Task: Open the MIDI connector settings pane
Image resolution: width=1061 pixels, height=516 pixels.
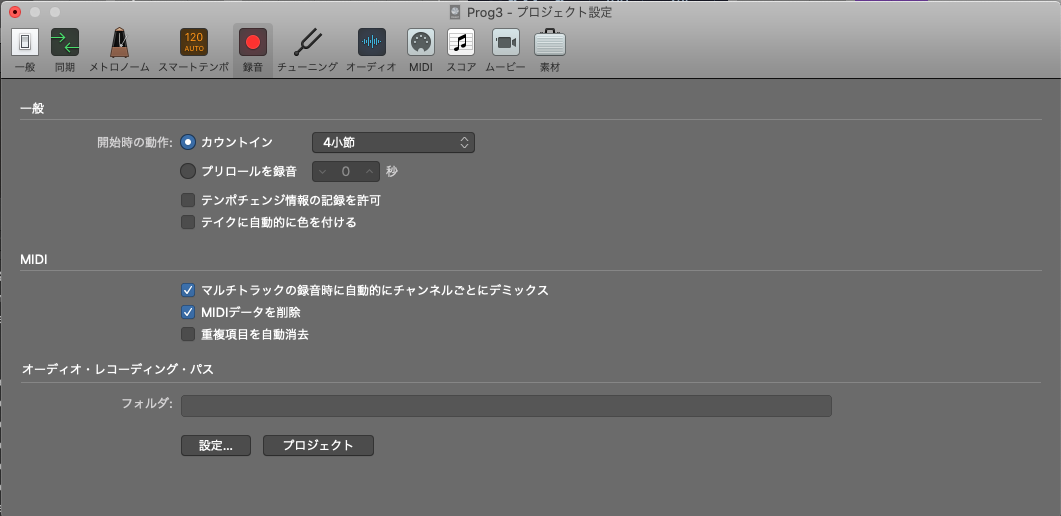Action: point(421,50)
